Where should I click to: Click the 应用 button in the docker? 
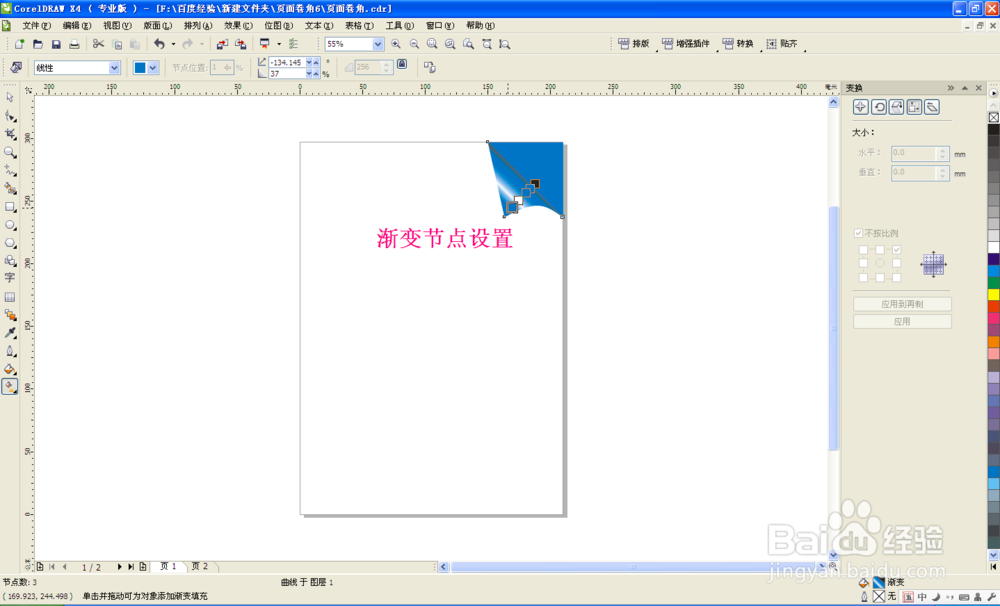tap(901, 320)
